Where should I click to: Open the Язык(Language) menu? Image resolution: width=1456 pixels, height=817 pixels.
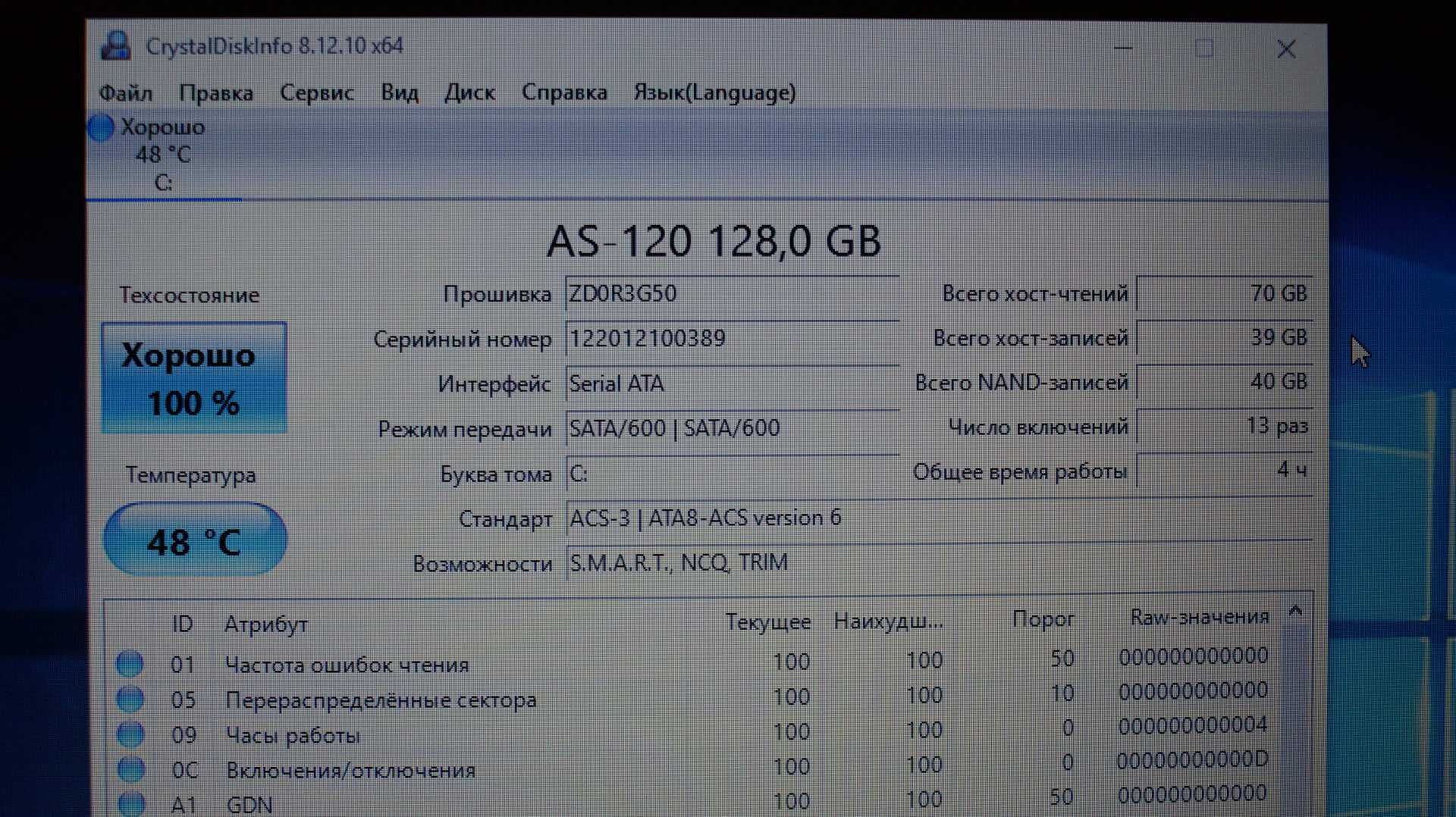click(715, 92)
